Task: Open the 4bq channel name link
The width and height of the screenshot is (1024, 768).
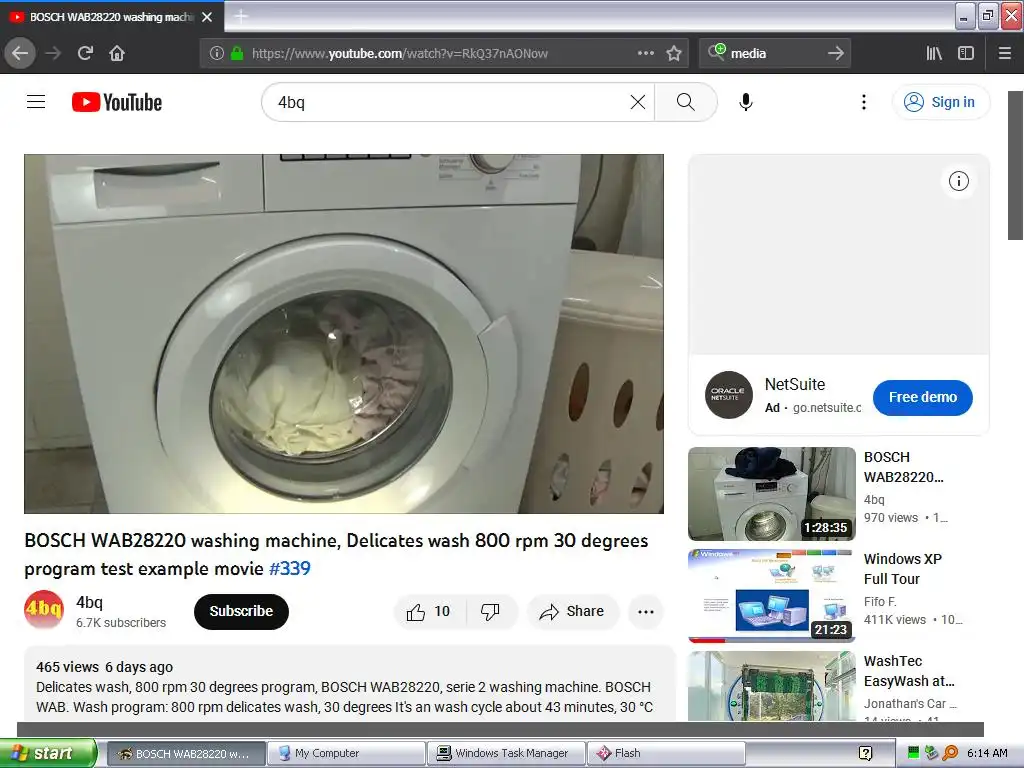Action: point(89,602)
